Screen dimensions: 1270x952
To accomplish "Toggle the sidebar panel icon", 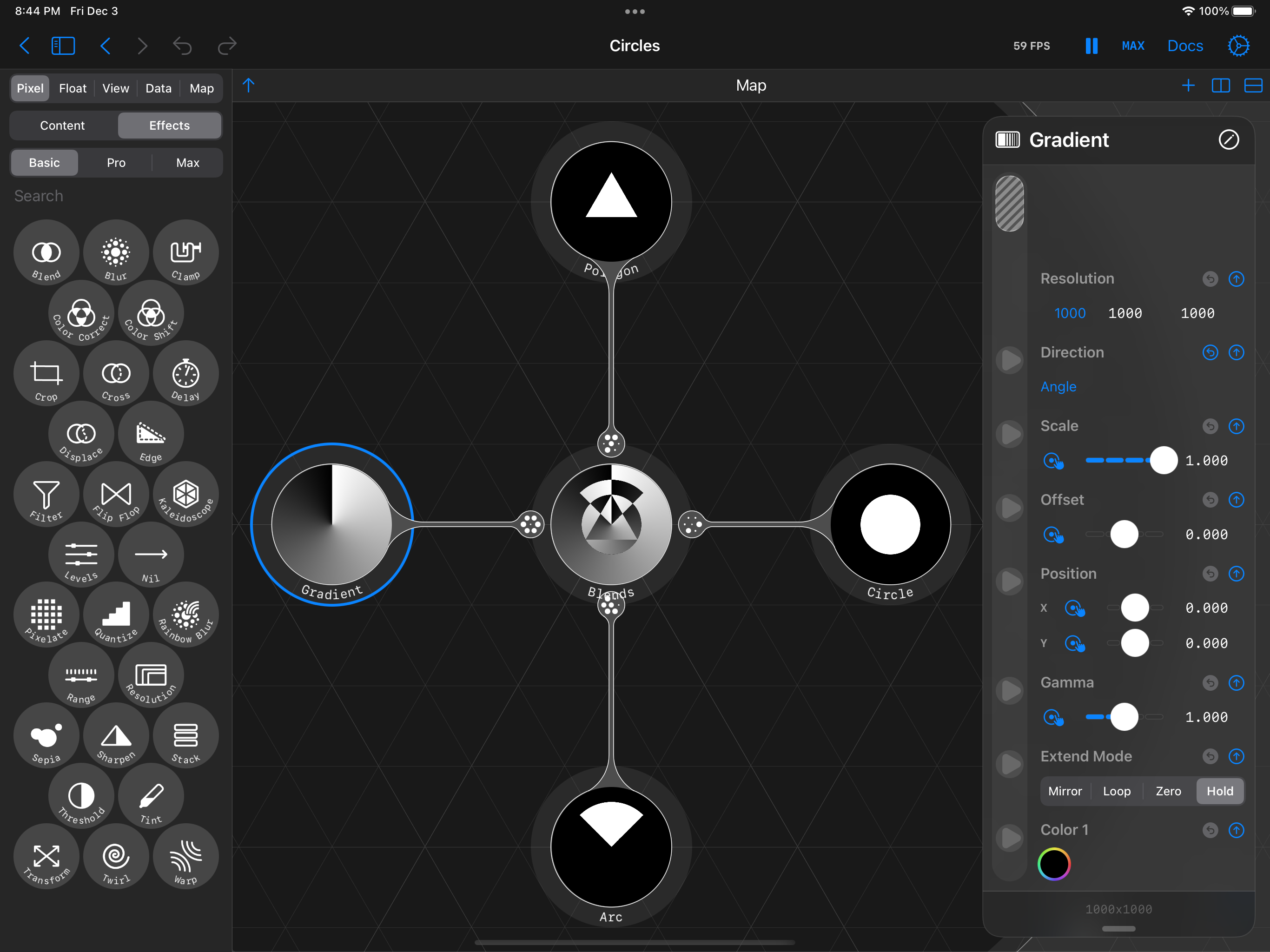I will click(x=63, y=46).
